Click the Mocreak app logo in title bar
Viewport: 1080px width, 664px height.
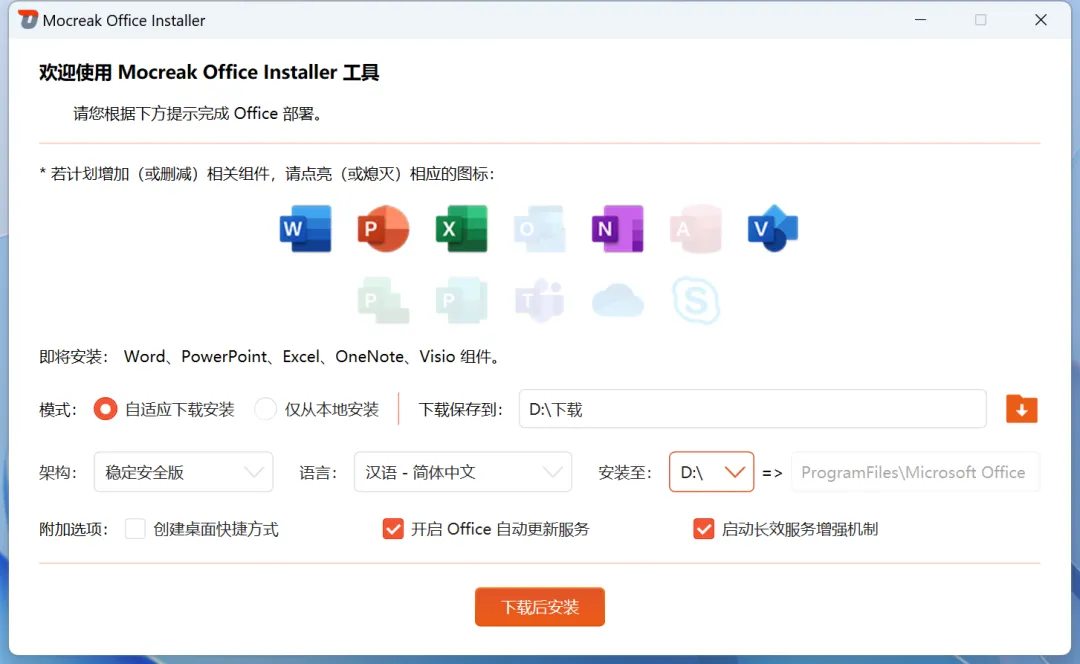(x=28, y=20)
